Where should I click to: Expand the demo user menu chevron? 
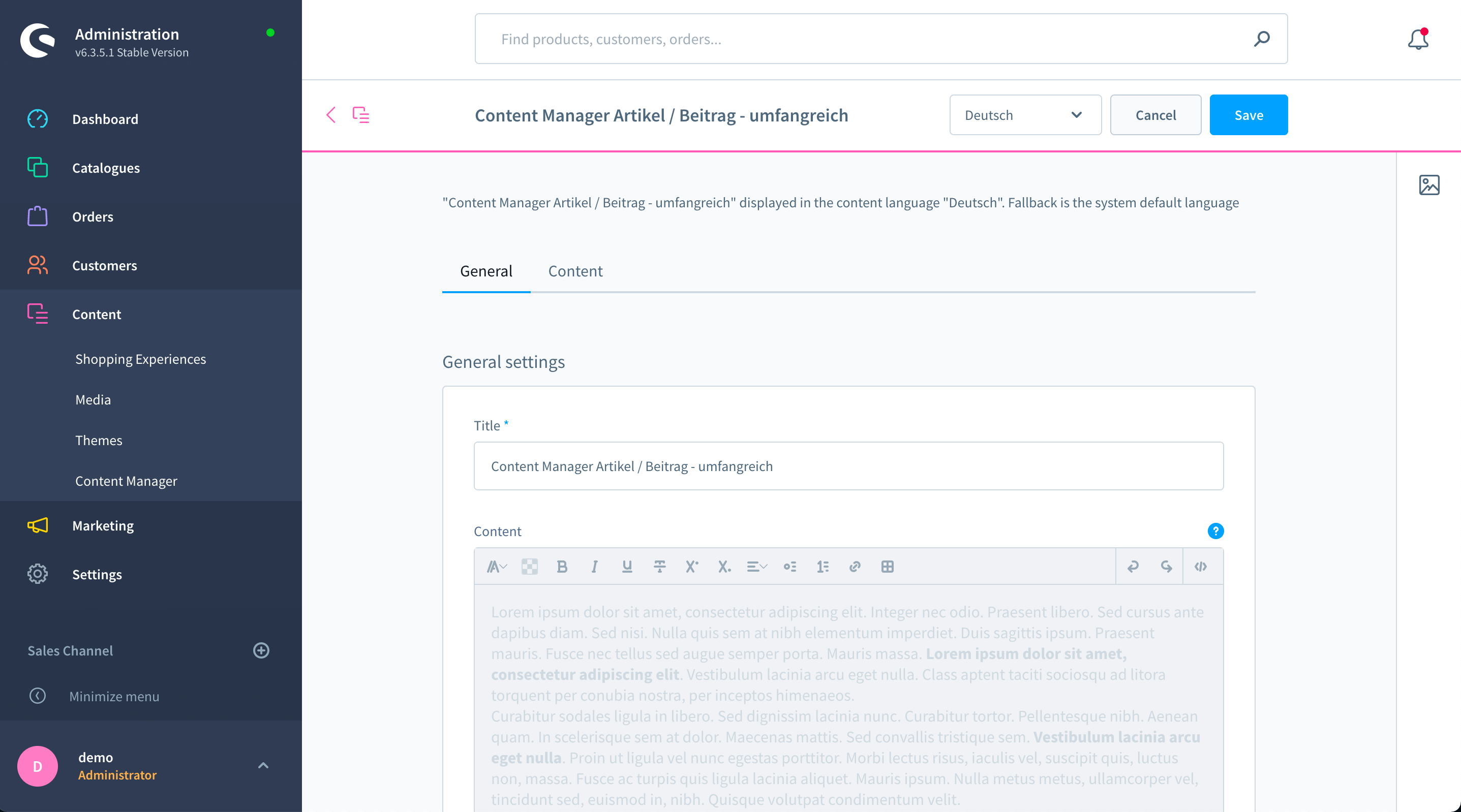click(x=263, y=765)
